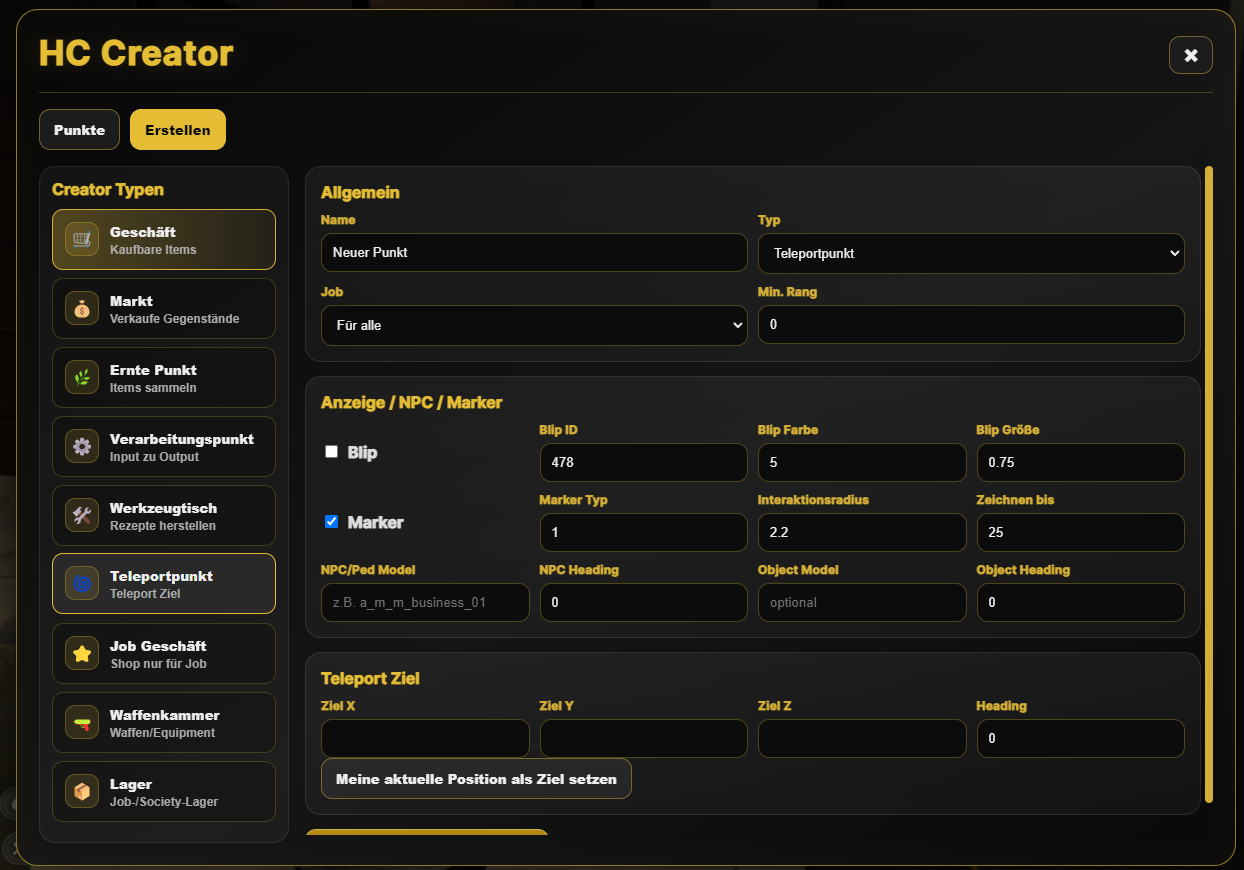
Task: Select Geschäft creator type
Action: [x=164, y=239]
